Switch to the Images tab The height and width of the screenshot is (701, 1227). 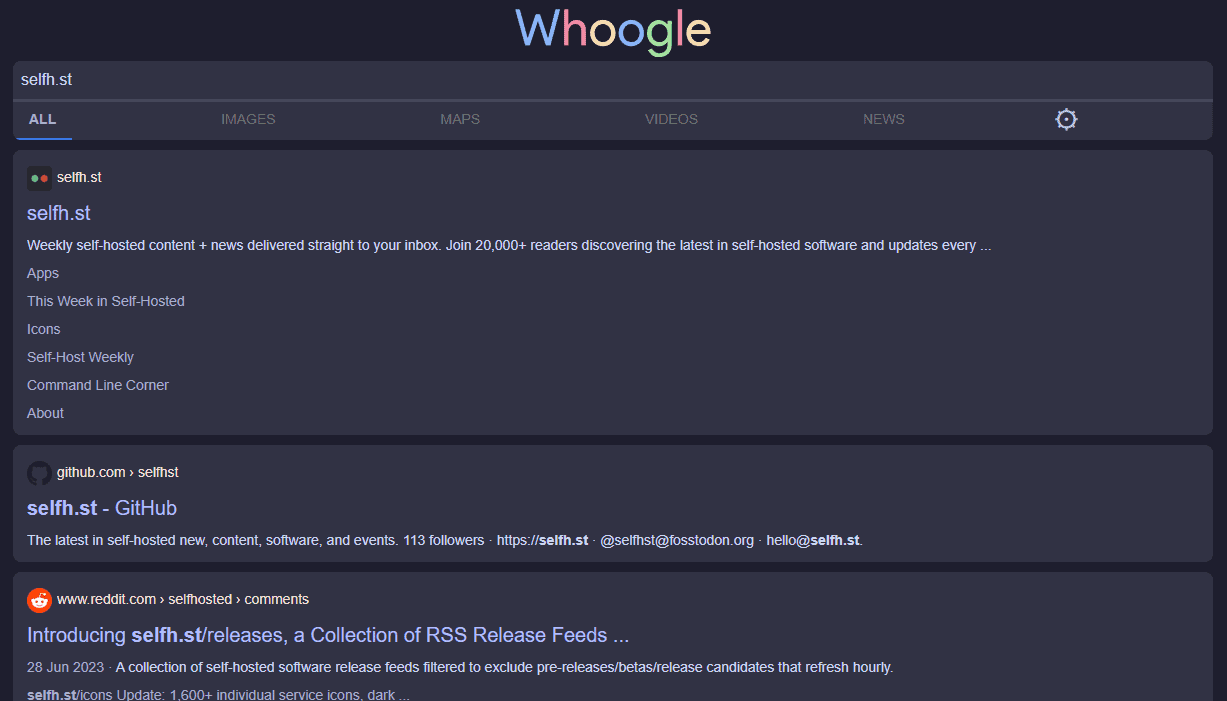(248, 120)
